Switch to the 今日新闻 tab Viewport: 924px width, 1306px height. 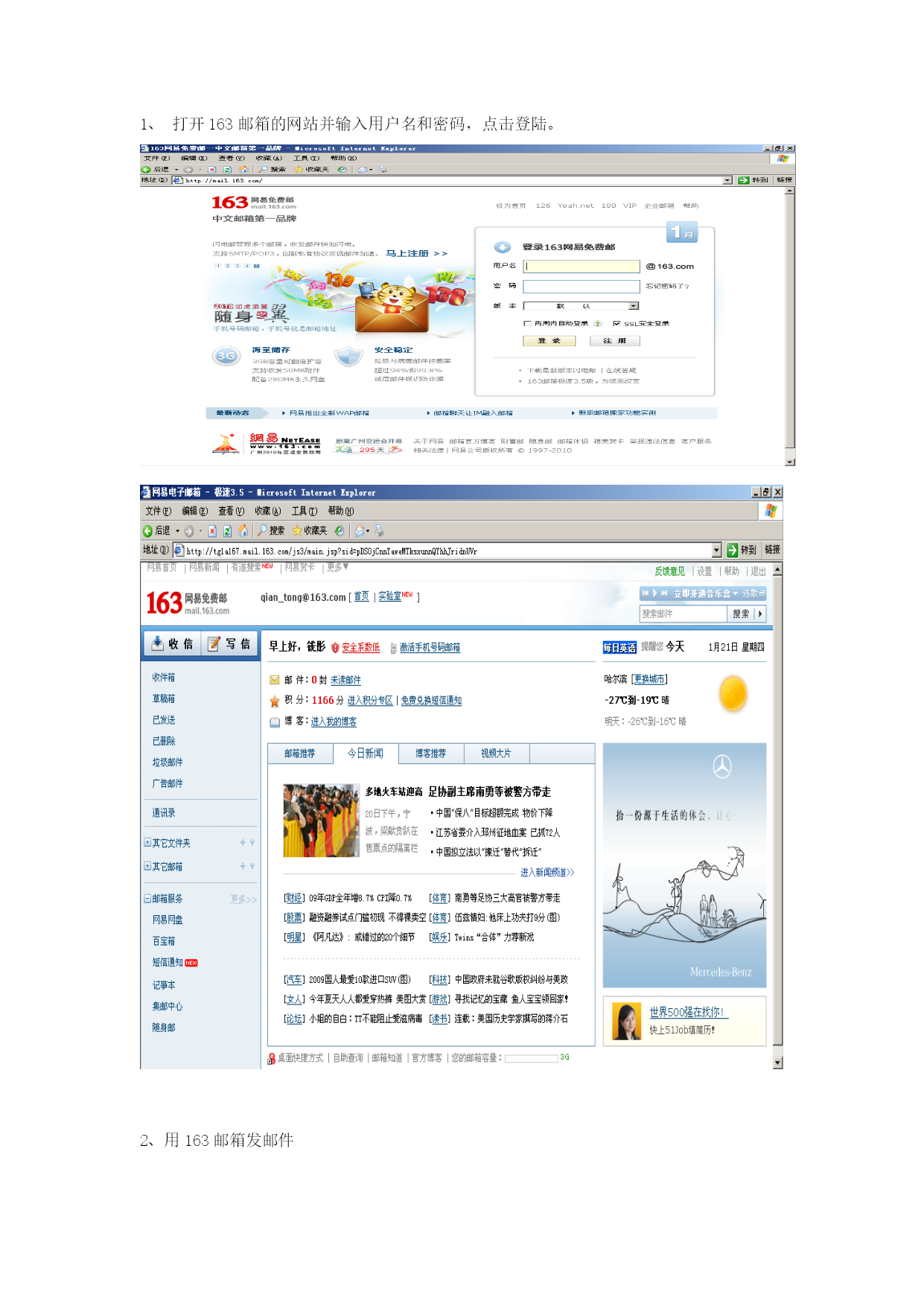(x=366, y=754)
